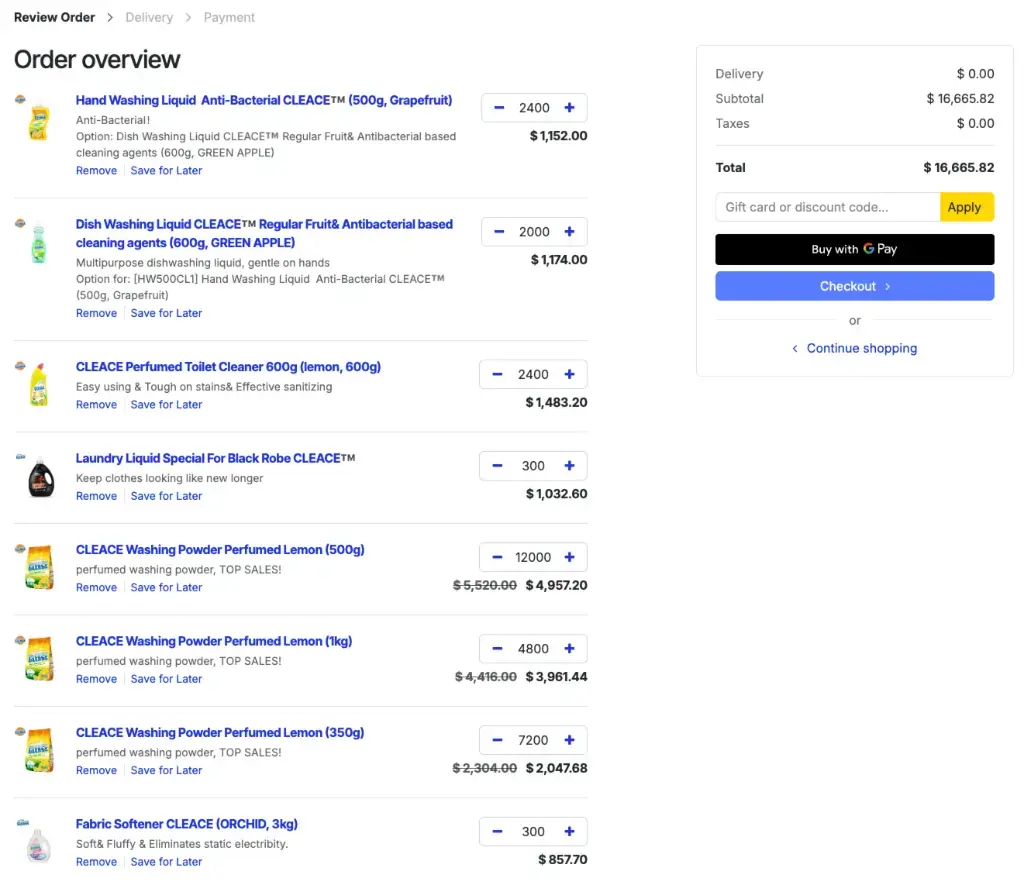Increase quantity of Hand Washing Liquid Grapefruit

click(569, 108)
